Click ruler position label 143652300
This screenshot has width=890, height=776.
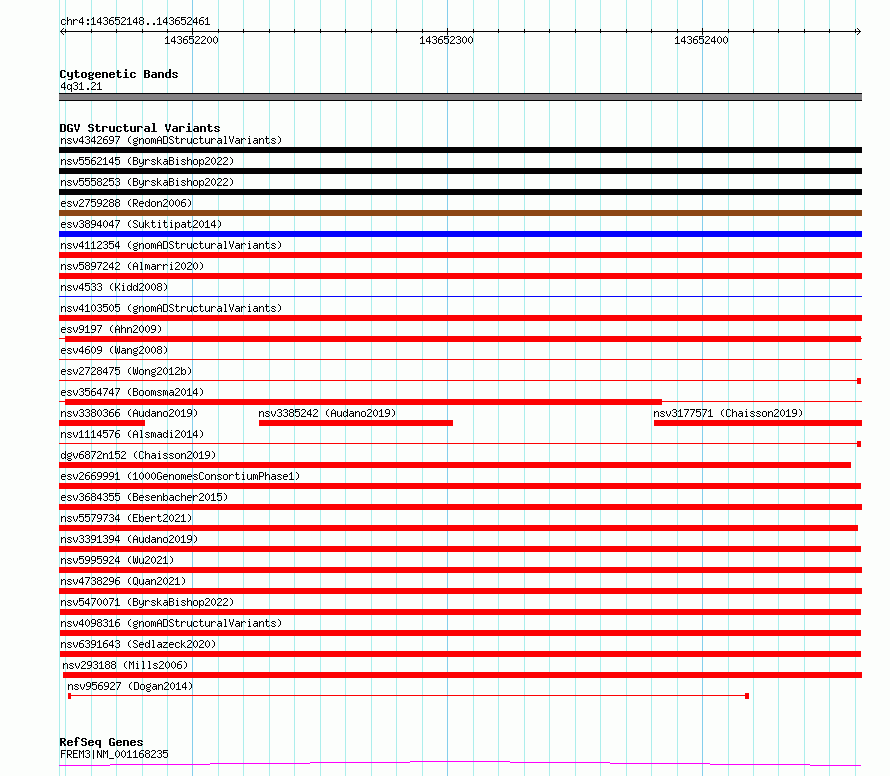pyautogui.click(x=446, y=40)
